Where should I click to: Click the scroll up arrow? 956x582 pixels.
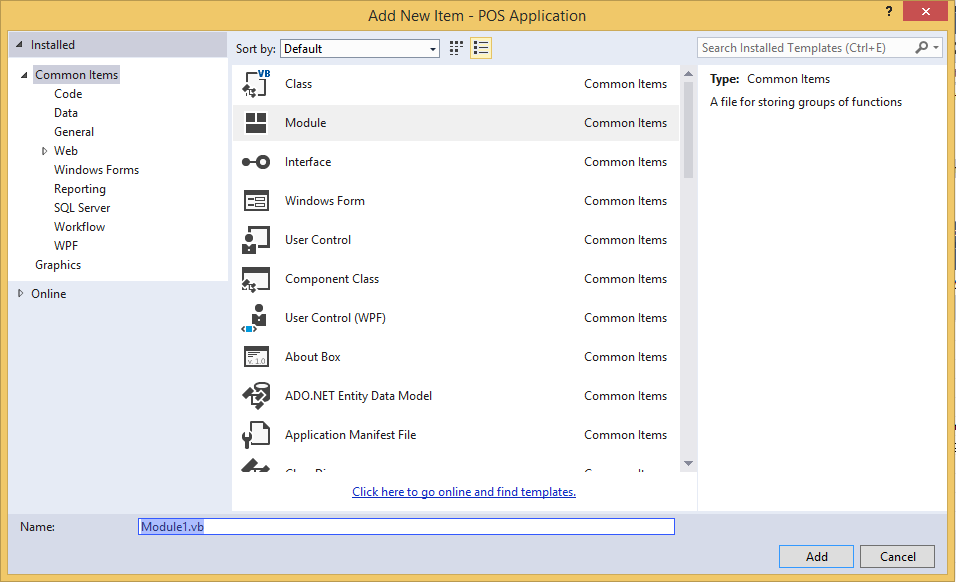(x=688, y=74)
